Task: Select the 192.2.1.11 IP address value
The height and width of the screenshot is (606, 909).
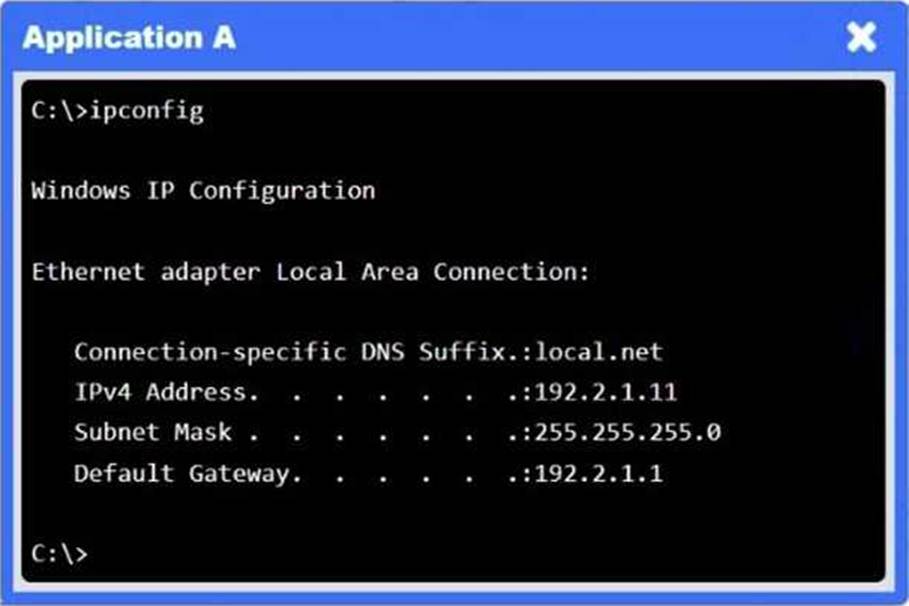Action: 606,393
